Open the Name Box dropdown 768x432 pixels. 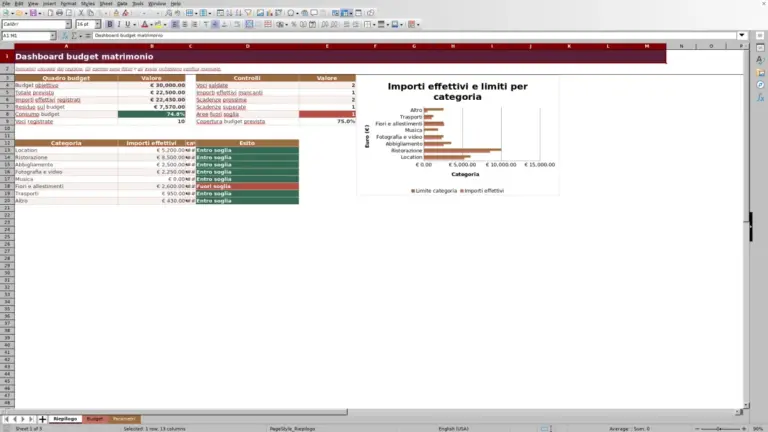click(52, 36)
